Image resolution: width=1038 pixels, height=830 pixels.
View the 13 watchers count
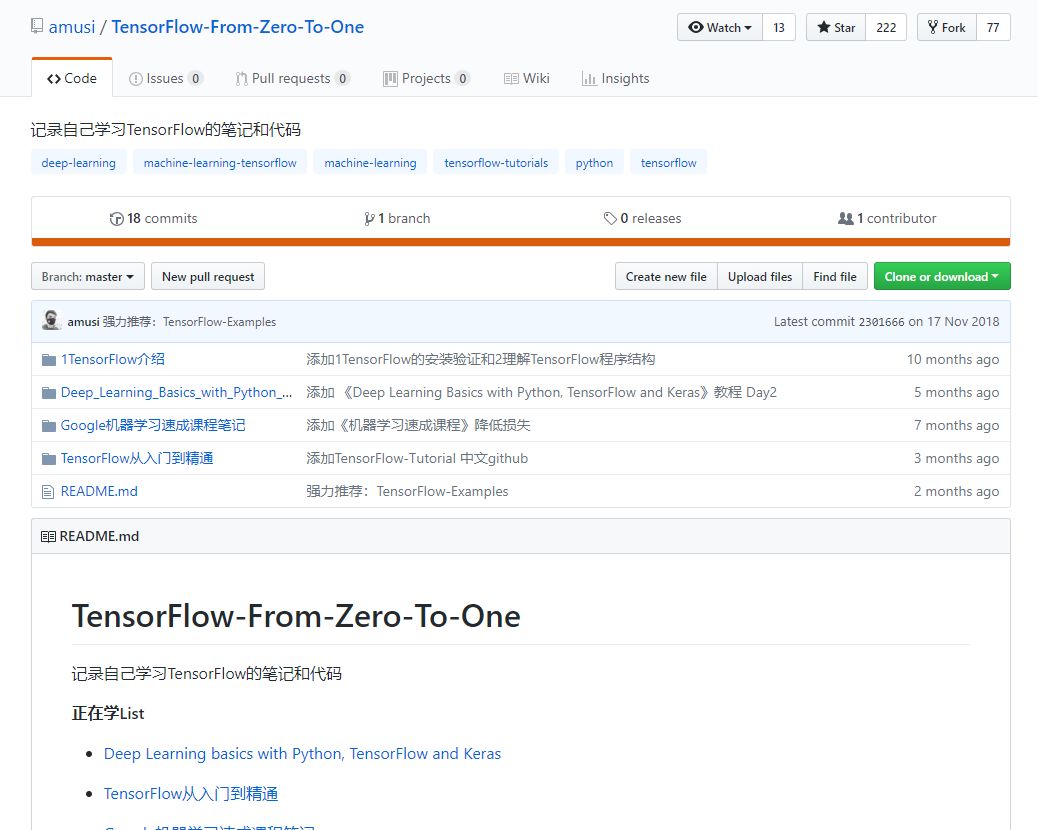click(x=779, y=28)
